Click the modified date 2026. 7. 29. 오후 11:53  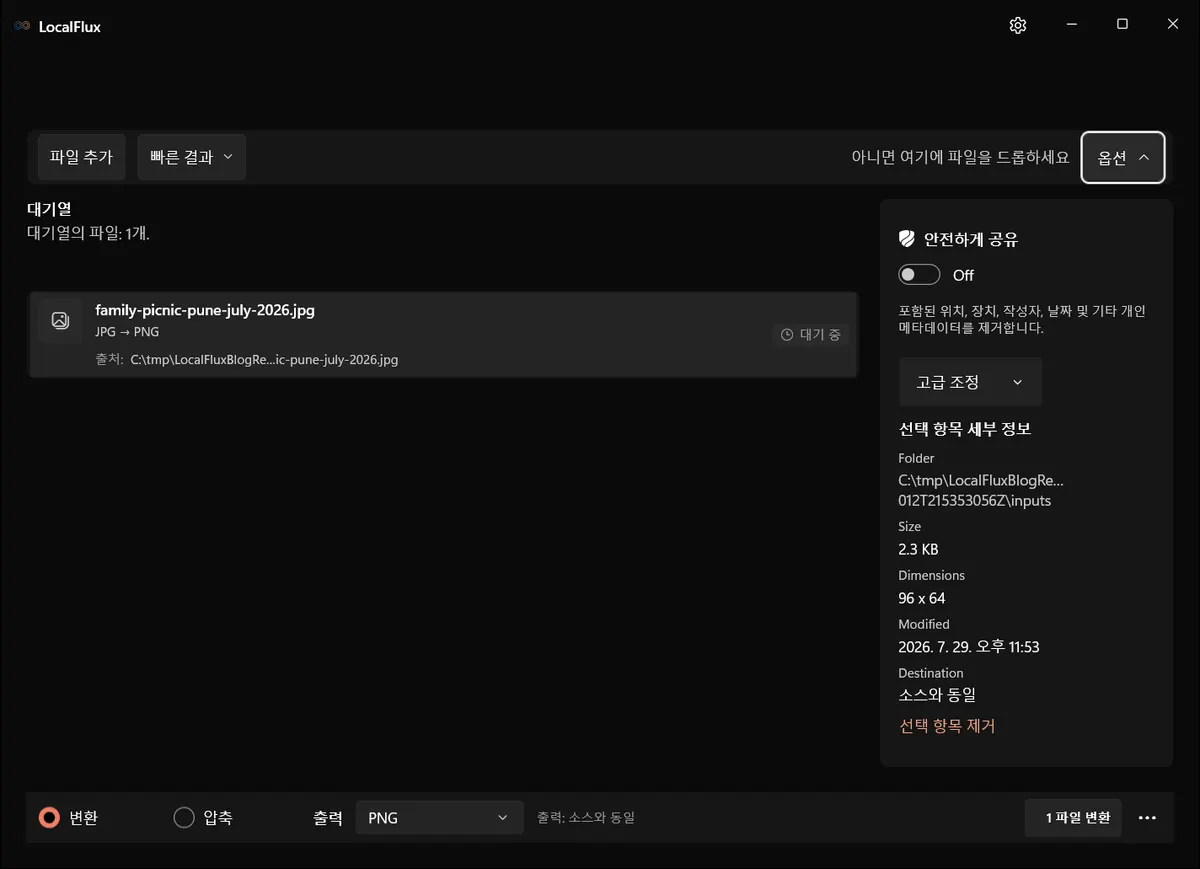tap(969, 647)
